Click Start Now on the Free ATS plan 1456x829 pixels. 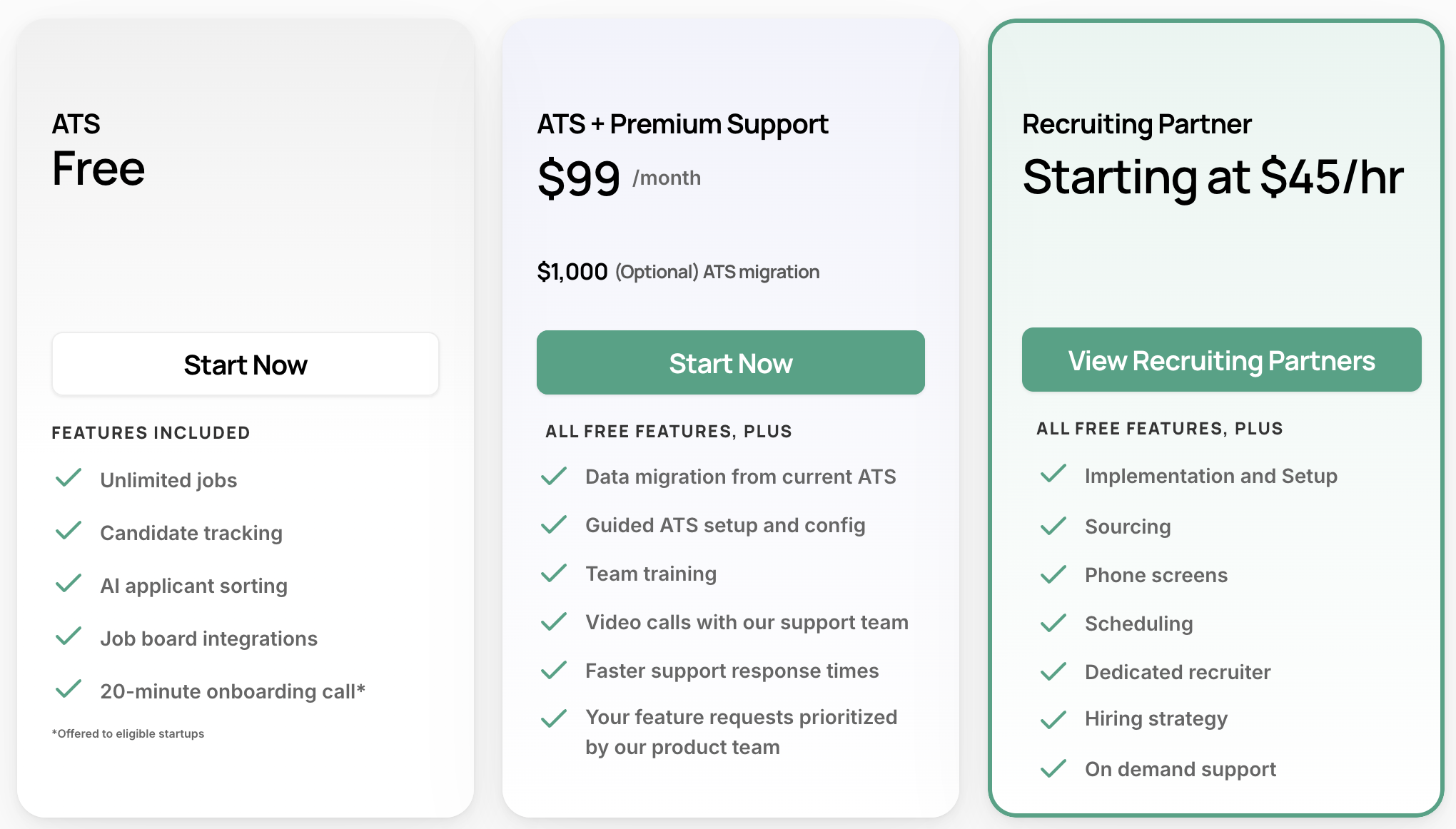pyautogui.click(x=245, y=364)
